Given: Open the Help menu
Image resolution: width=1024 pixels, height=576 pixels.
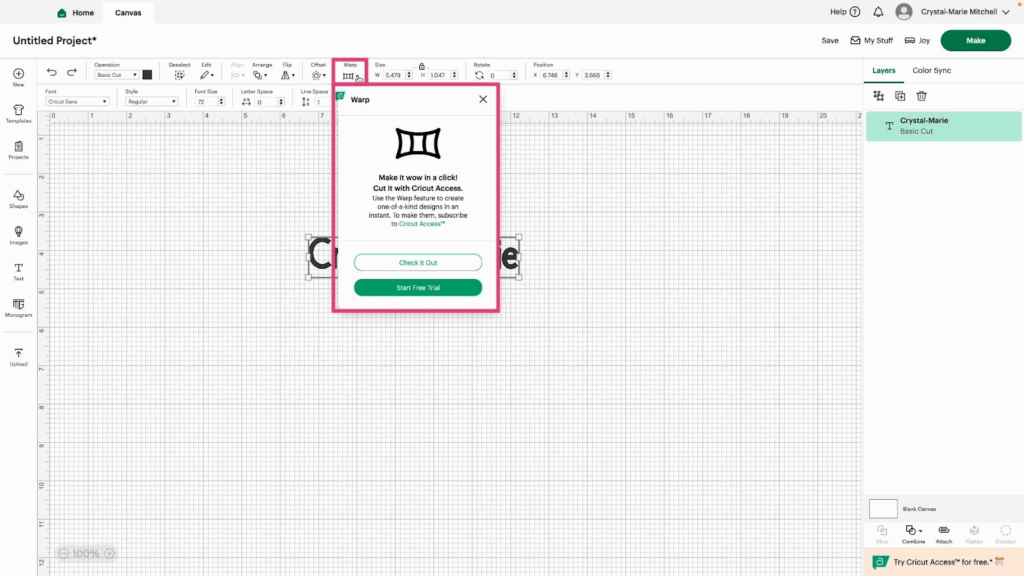Looking at the screenshot, I should pos(845,12).
